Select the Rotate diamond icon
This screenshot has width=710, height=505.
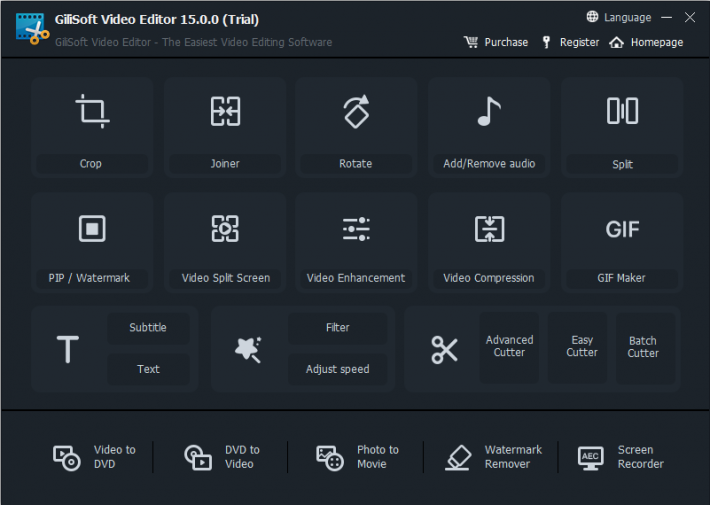(x=356, y=111)
